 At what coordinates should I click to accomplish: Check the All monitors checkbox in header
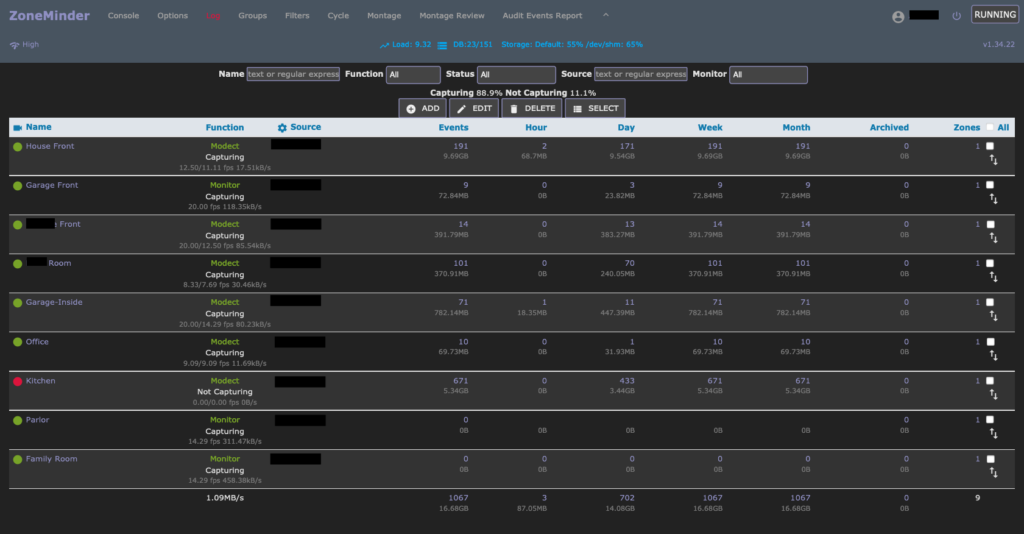[990, 128]
